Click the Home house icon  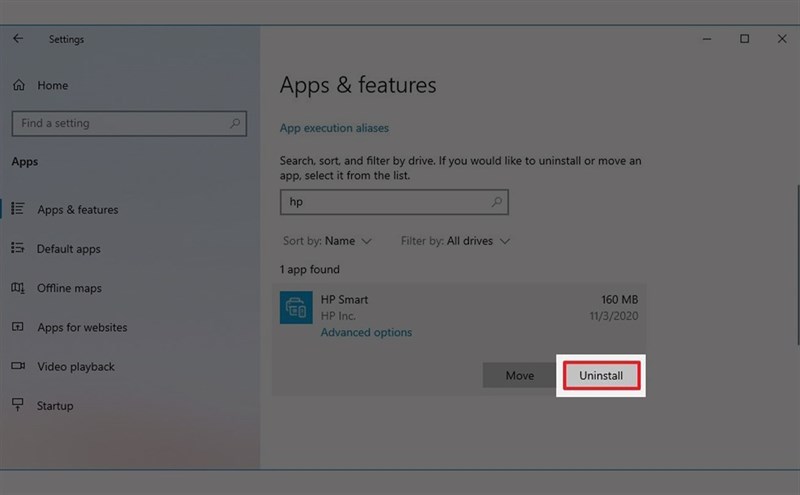pos(19,85)
